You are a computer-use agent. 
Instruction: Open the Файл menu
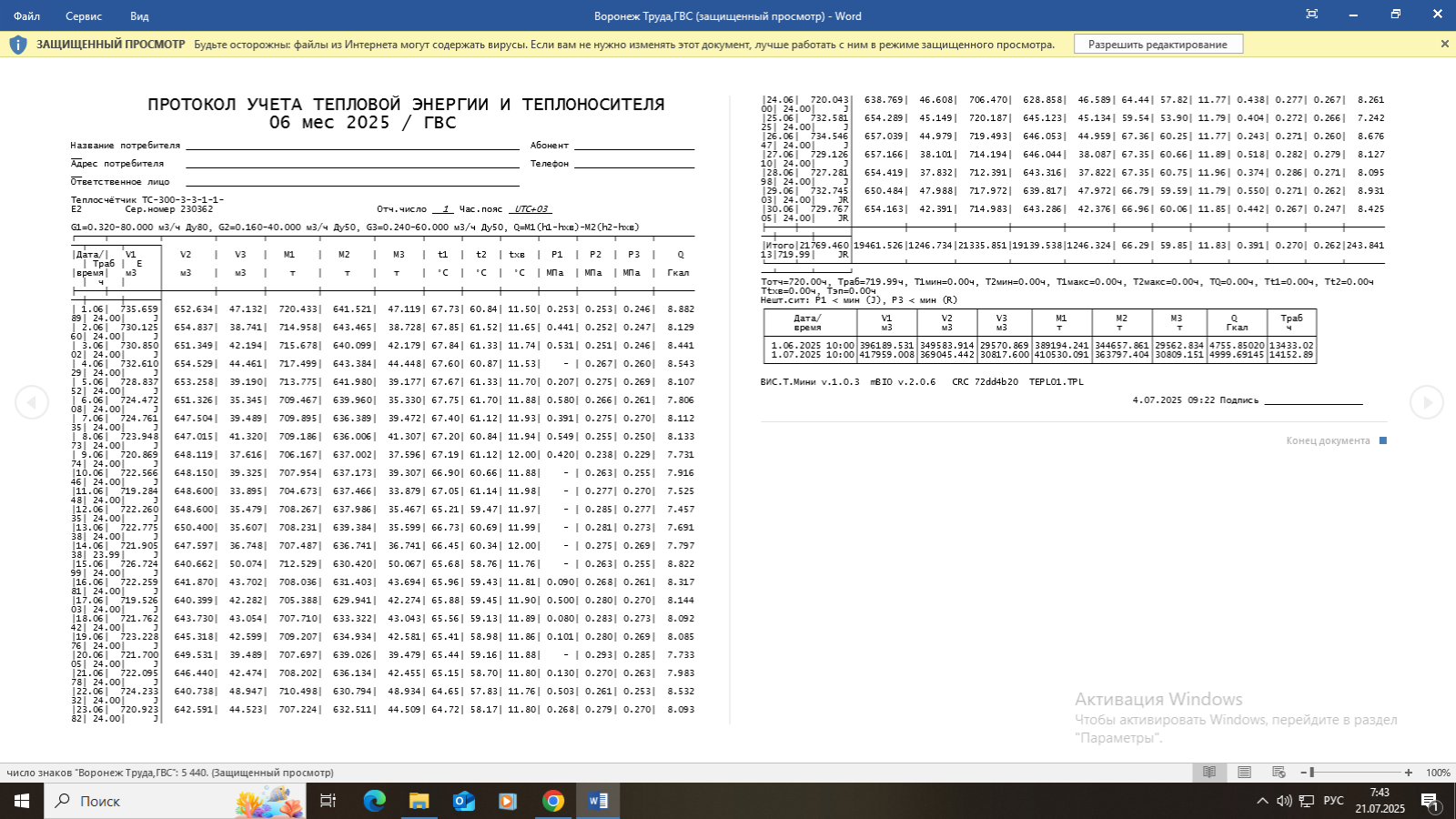(x=26, y=15)
